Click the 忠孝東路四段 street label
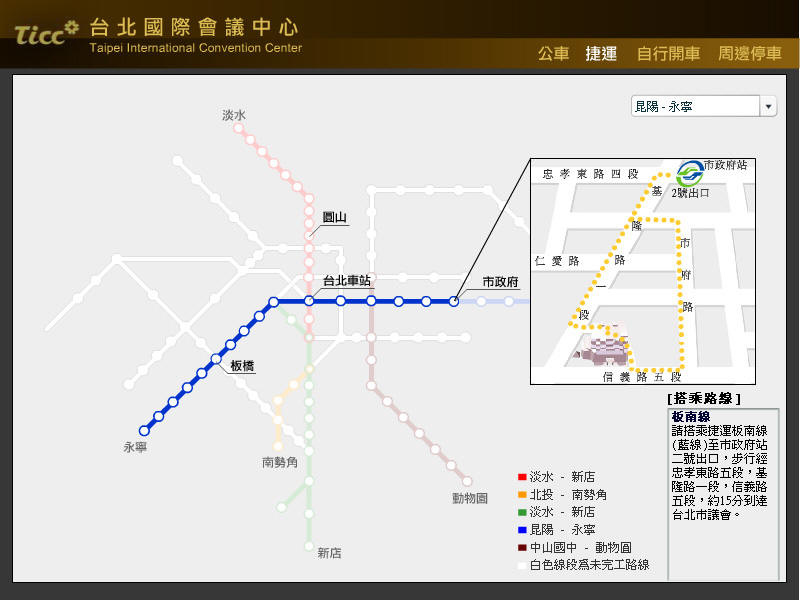Image resolution: width=800 pixels, height=600 pixels. (590, 174)
